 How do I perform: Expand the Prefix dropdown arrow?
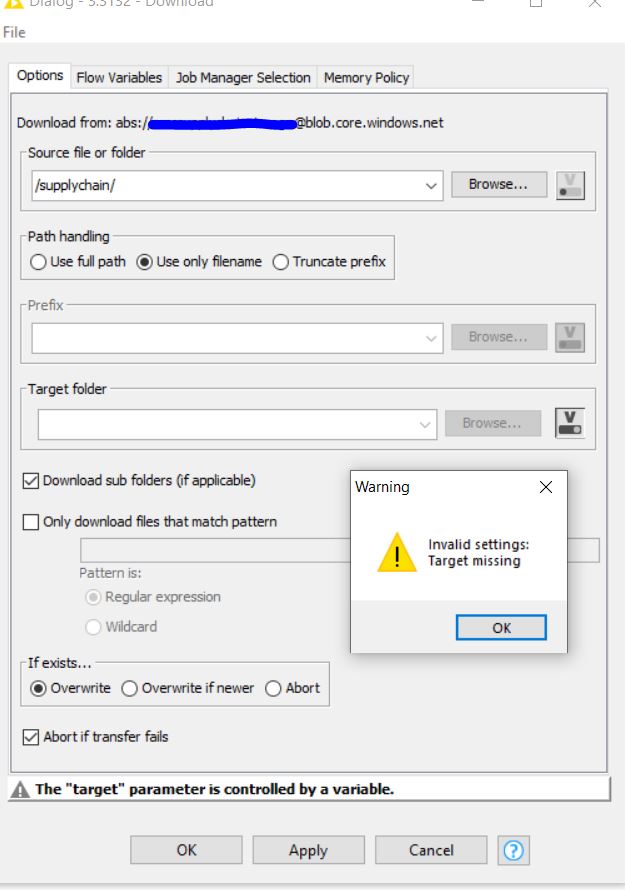point(431,338)
